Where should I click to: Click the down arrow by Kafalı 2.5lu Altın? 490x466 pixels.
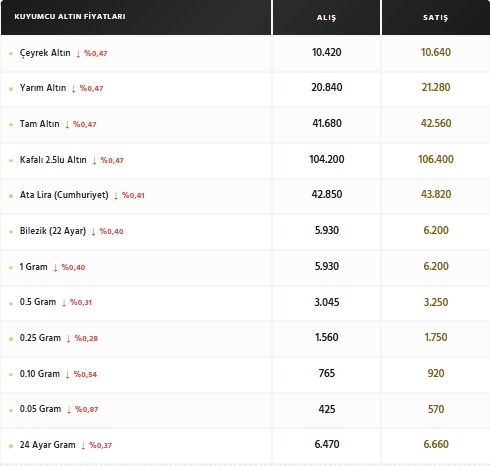coord(94,160)
